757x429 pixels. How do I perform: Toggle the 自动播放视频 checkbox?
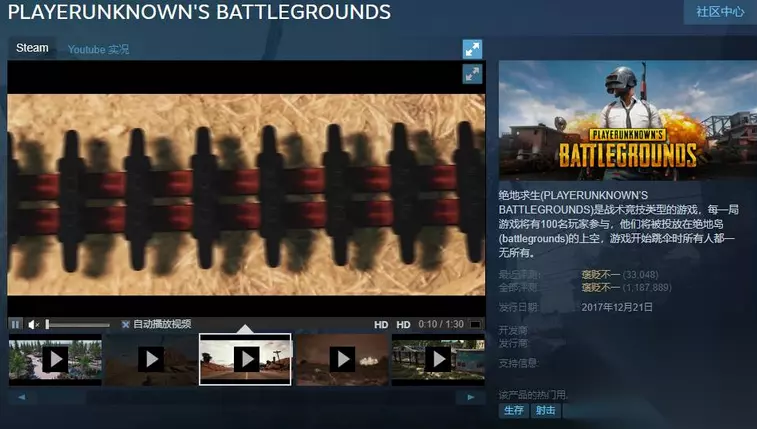coord(126,324)
